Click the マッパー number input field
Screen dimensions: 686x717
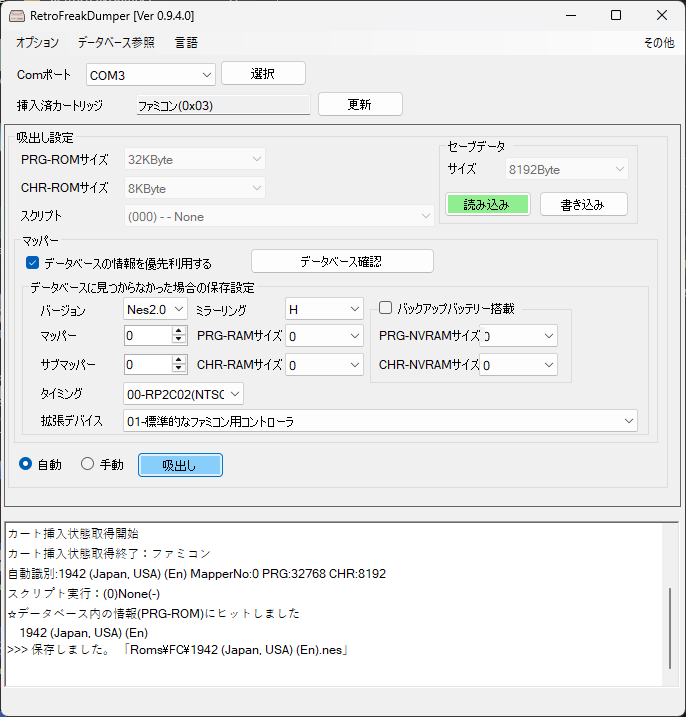tap(148, 336)
